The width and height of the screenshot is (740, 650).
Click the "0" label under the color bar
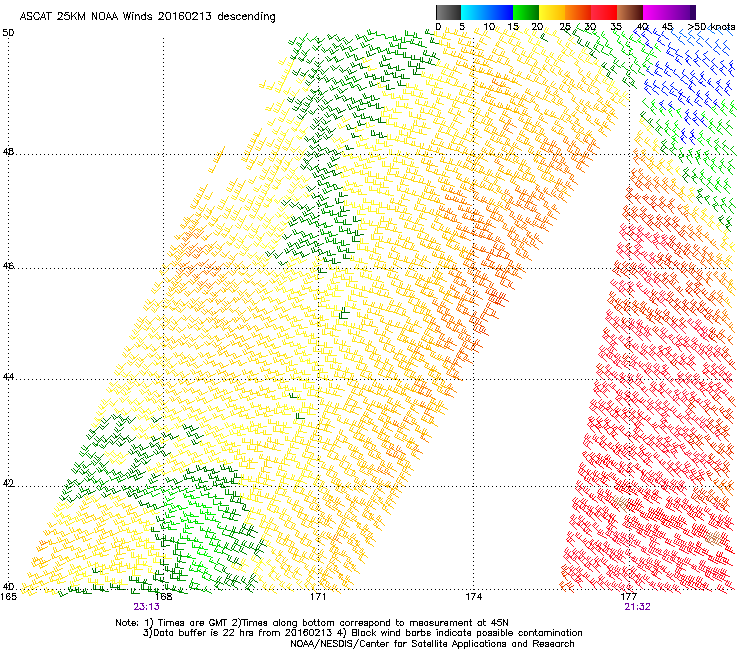click(x=438, y=27)
